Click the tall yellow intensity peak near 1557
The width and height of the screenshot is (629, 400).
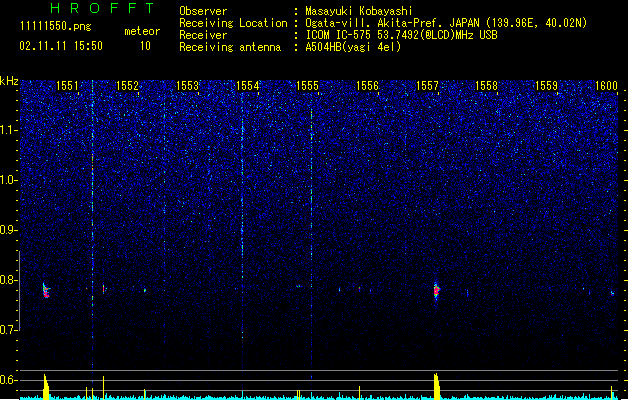pyautogui.click(x=437, y=386)
